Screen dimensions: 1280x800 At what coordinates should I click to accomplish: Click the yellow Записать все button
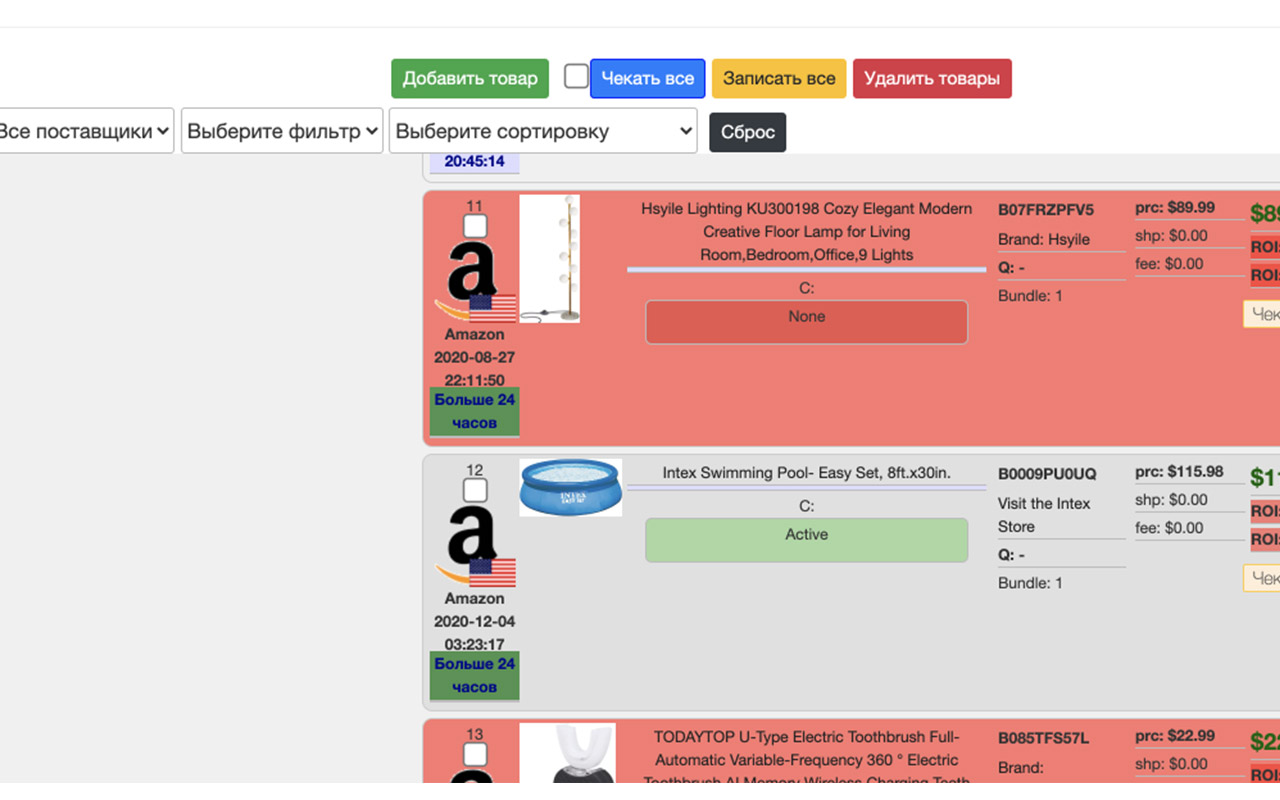779,78
